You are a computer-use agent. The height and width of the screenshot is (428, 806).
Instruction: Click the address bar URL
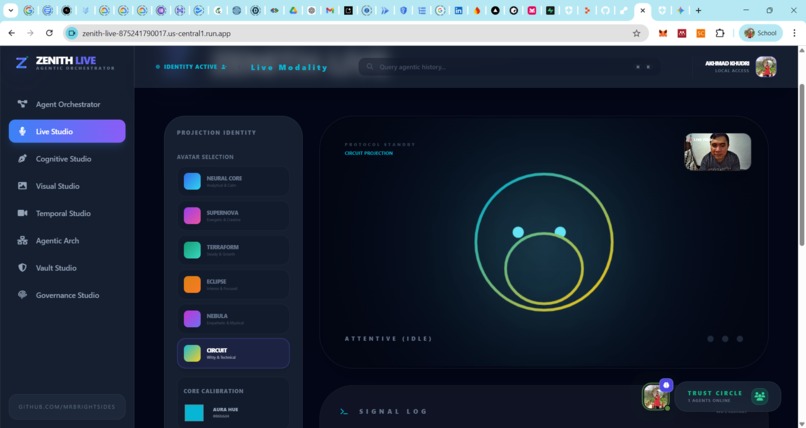(x=156, y=33)
